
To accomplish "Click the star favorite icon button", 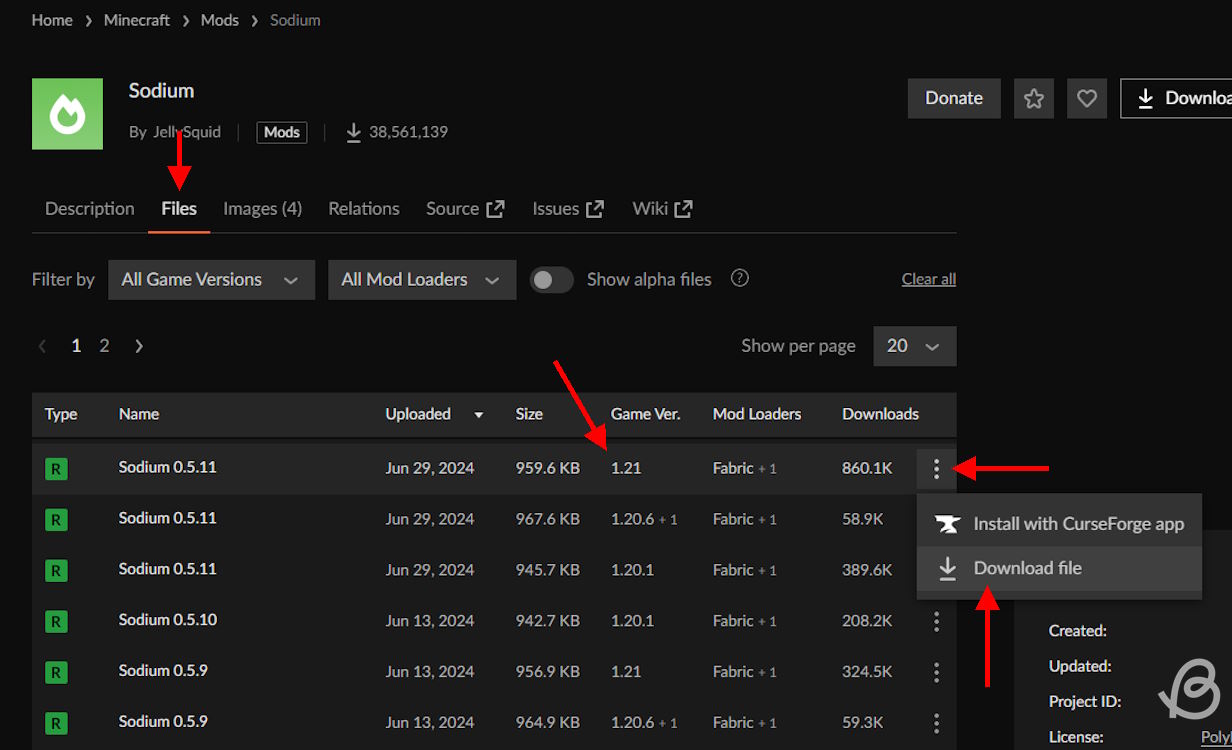I will click(1034, 98).
